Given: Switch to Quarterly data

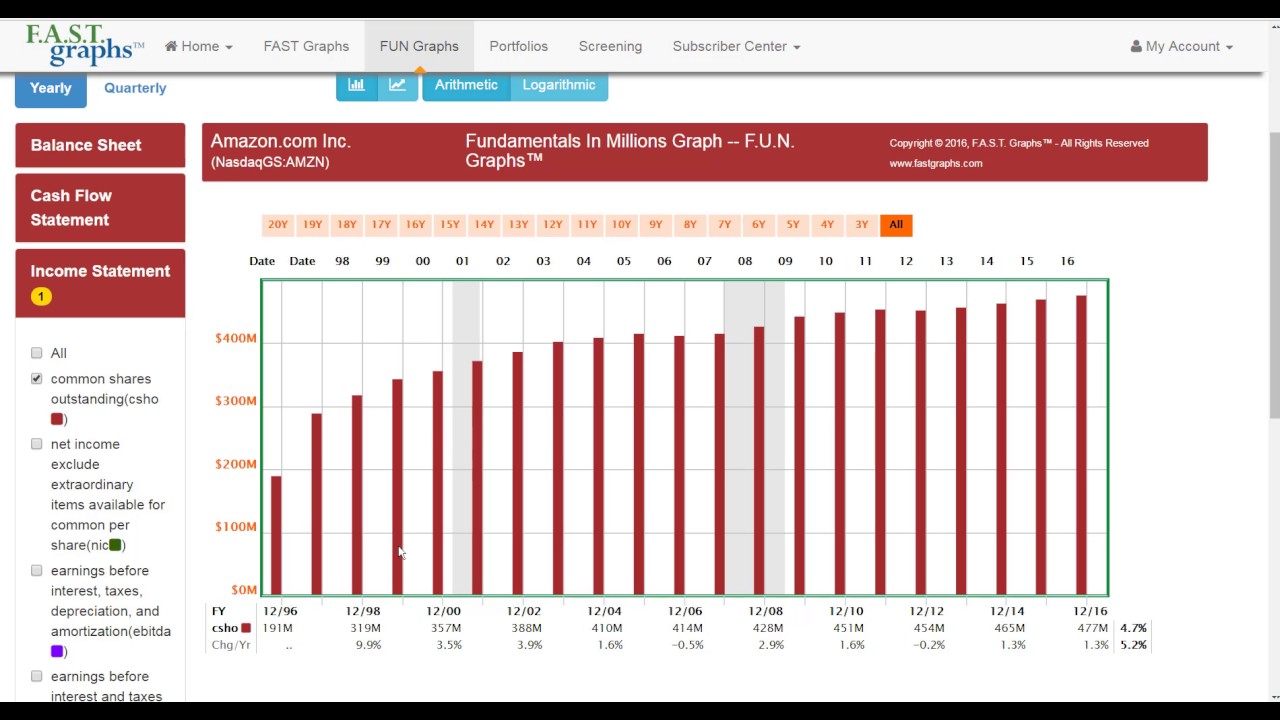Looking at the screenshot, I should tap(135, 88).
